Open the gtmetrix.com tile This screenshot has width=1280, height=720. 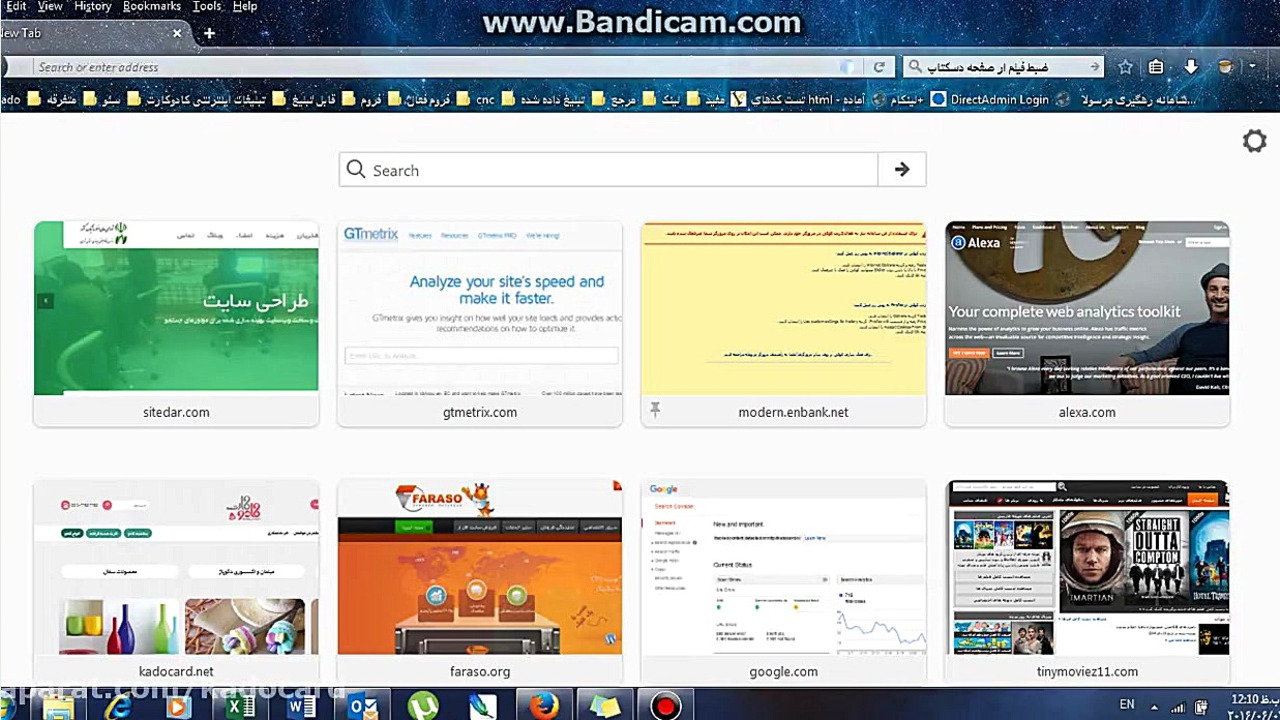coord(480,324)
